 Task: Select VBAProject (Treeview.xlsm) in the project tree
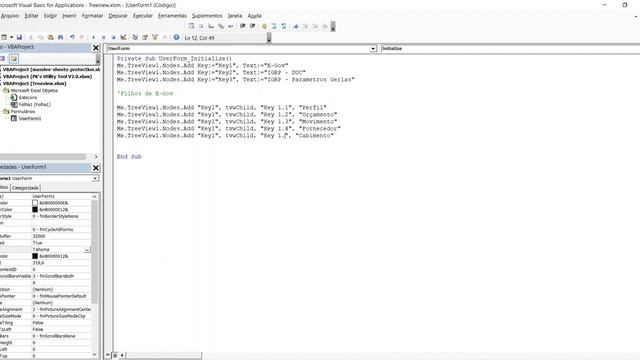coord(34,83)
